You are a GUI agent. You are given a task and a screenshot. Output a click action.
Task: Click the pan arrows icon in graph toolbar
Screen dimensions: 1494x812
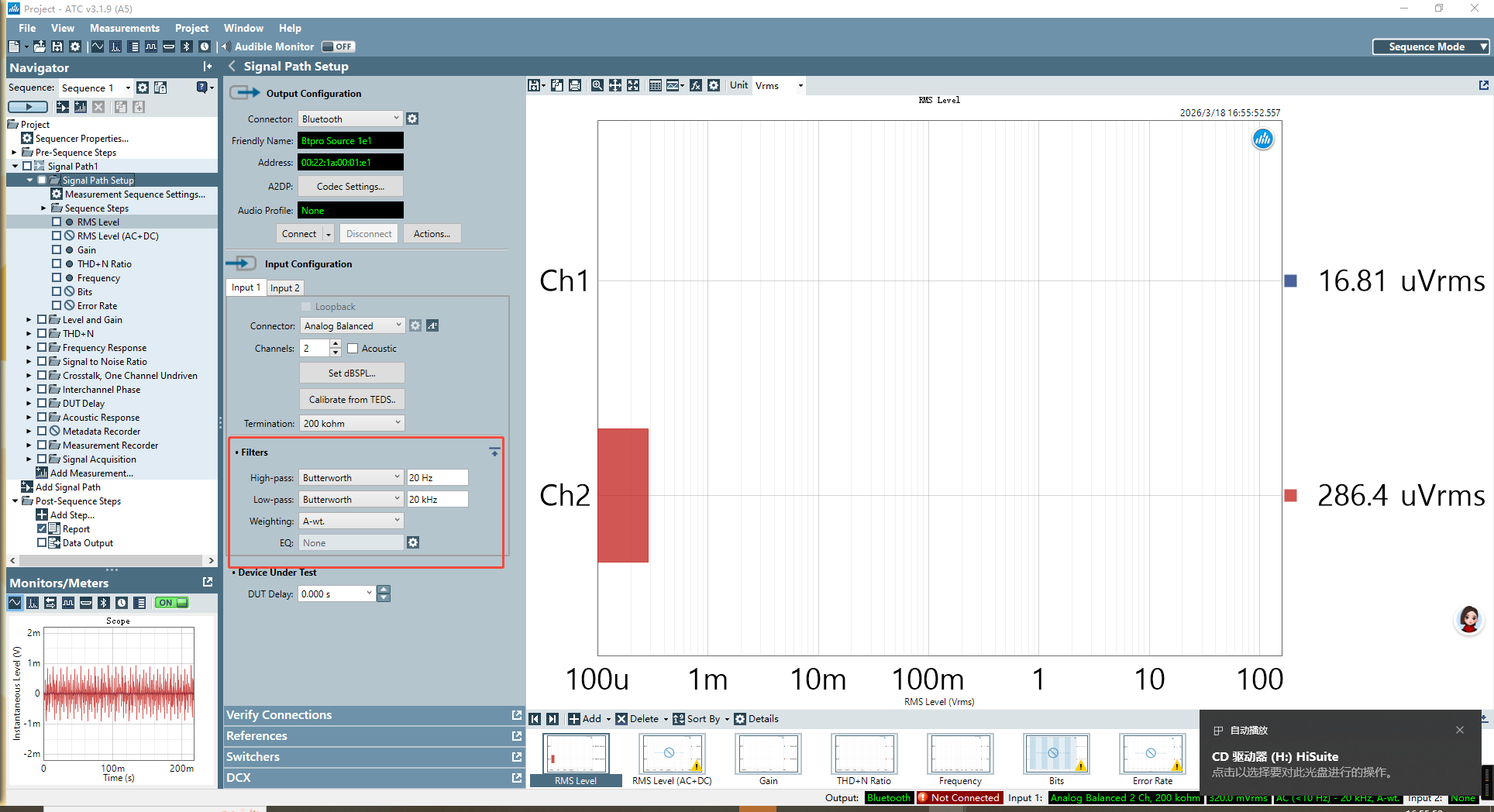pyautogui.click(x=615, y=85)
